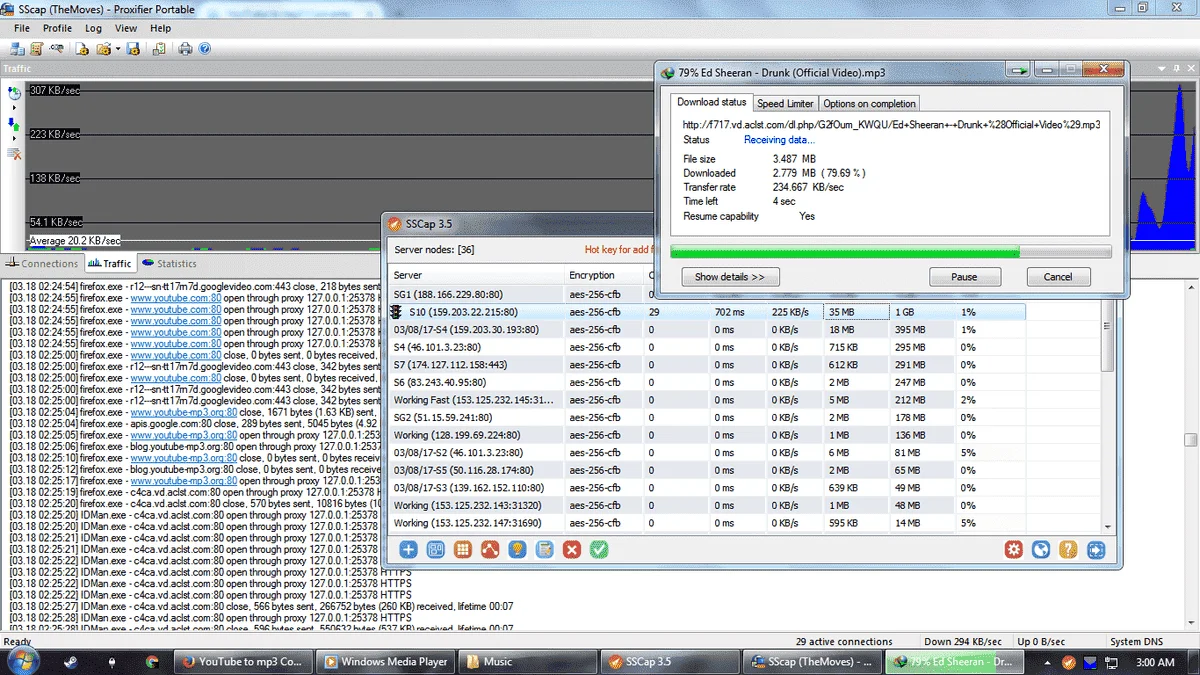Click the blue globe icon in SSCap

(x=1041, y=549)
